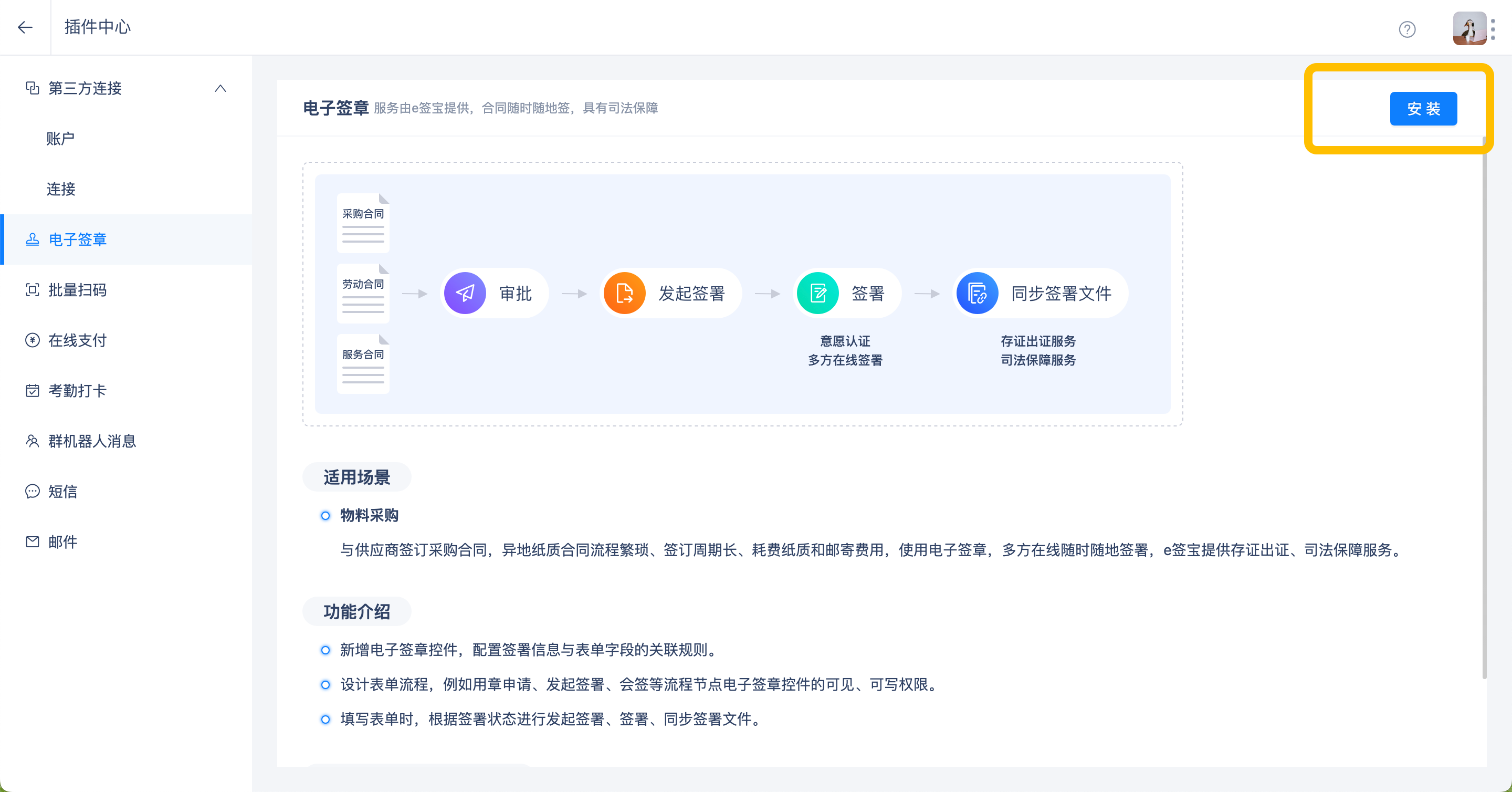Click the 功能介绍 section label
1512x792 pixels.
tap(357, 612)
